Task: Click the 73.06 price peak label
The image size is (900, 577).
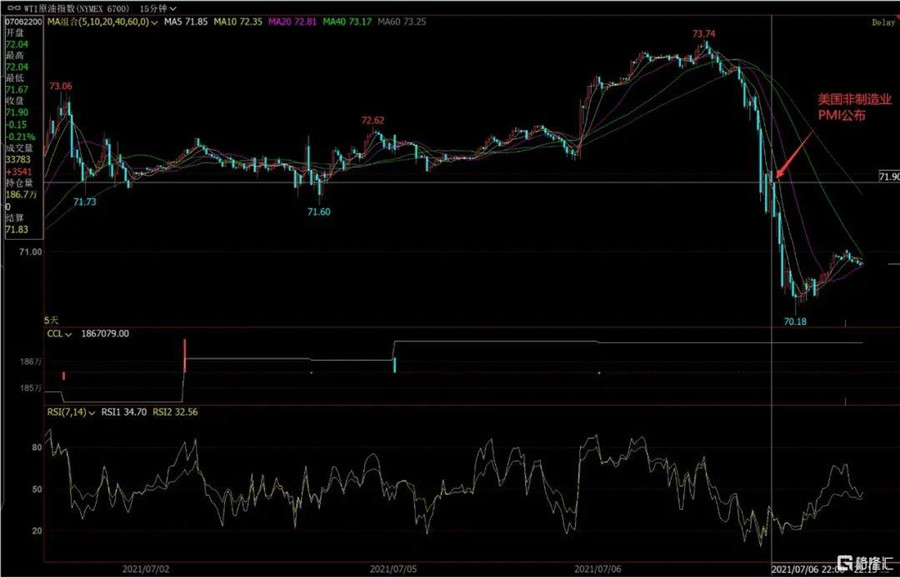Action: coord(61,86)
